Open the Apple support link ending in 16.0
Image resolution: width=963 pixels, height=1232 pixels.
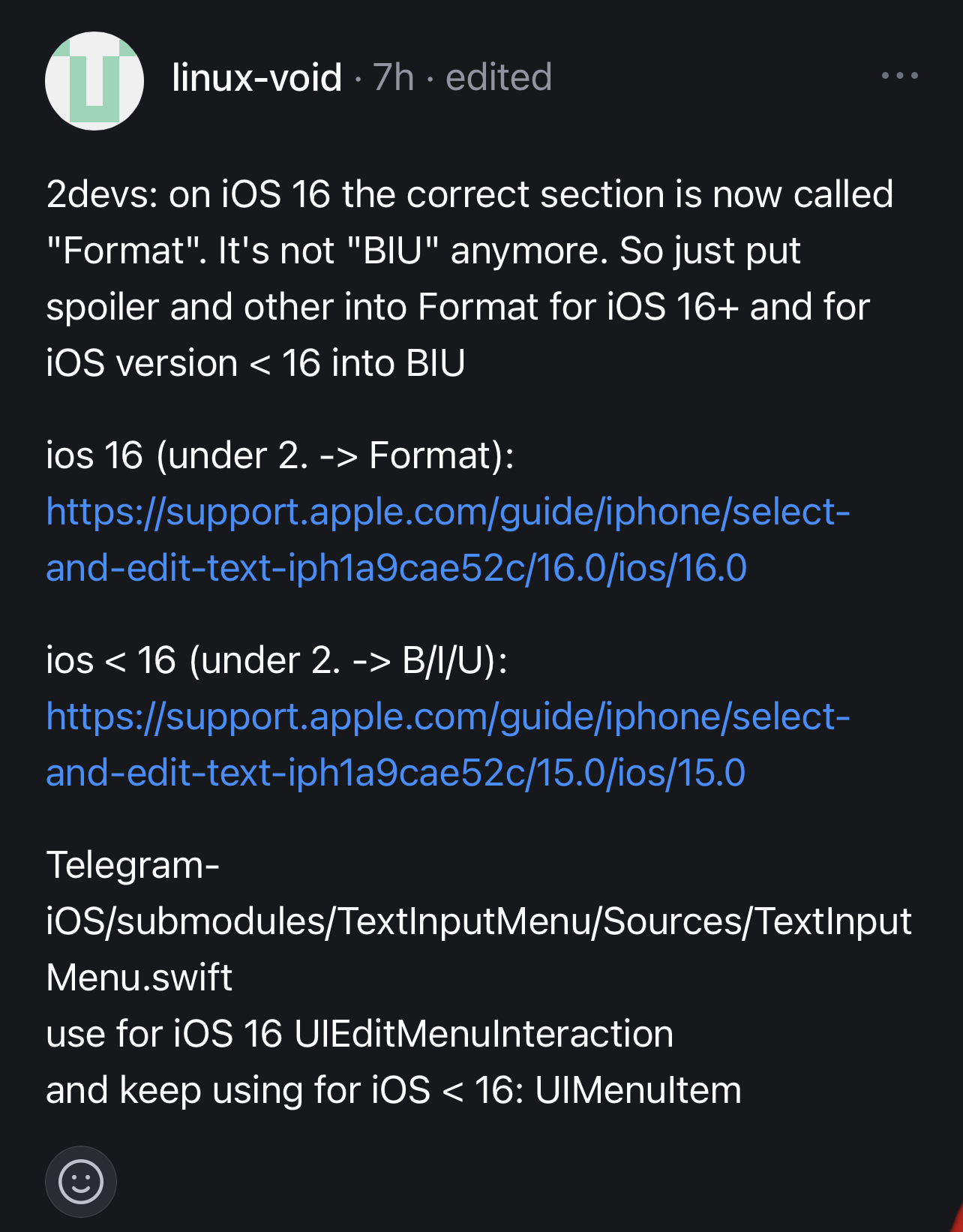tap(396, 568)
